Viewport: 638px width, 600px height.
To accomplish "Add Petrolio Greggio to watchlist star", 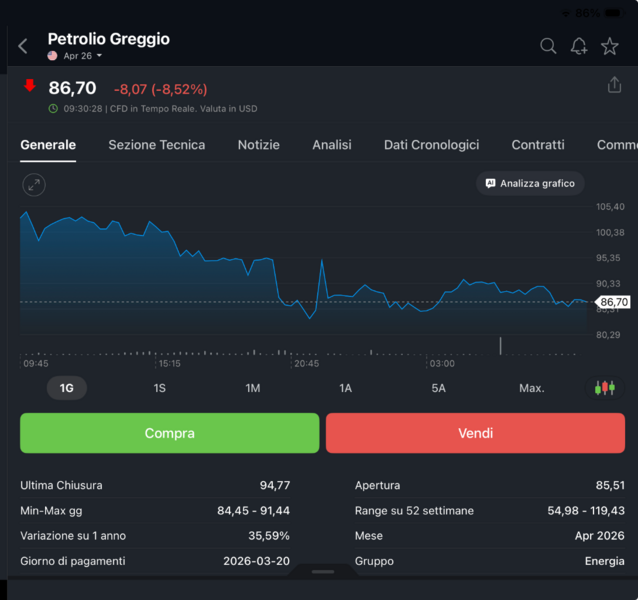I will pyautogui.click(x=609, y=46).
